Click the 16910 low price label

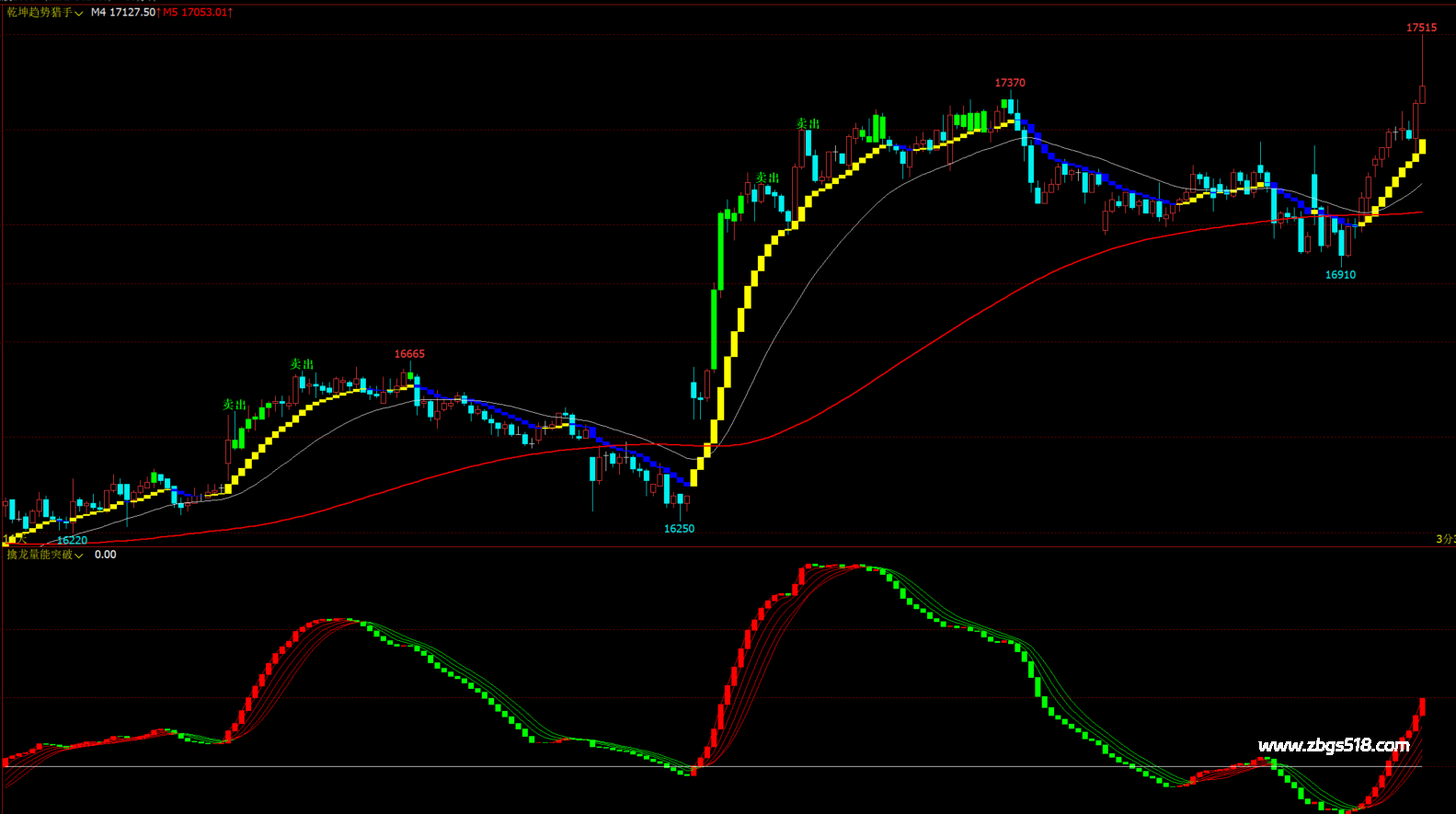pos(1339,275)
